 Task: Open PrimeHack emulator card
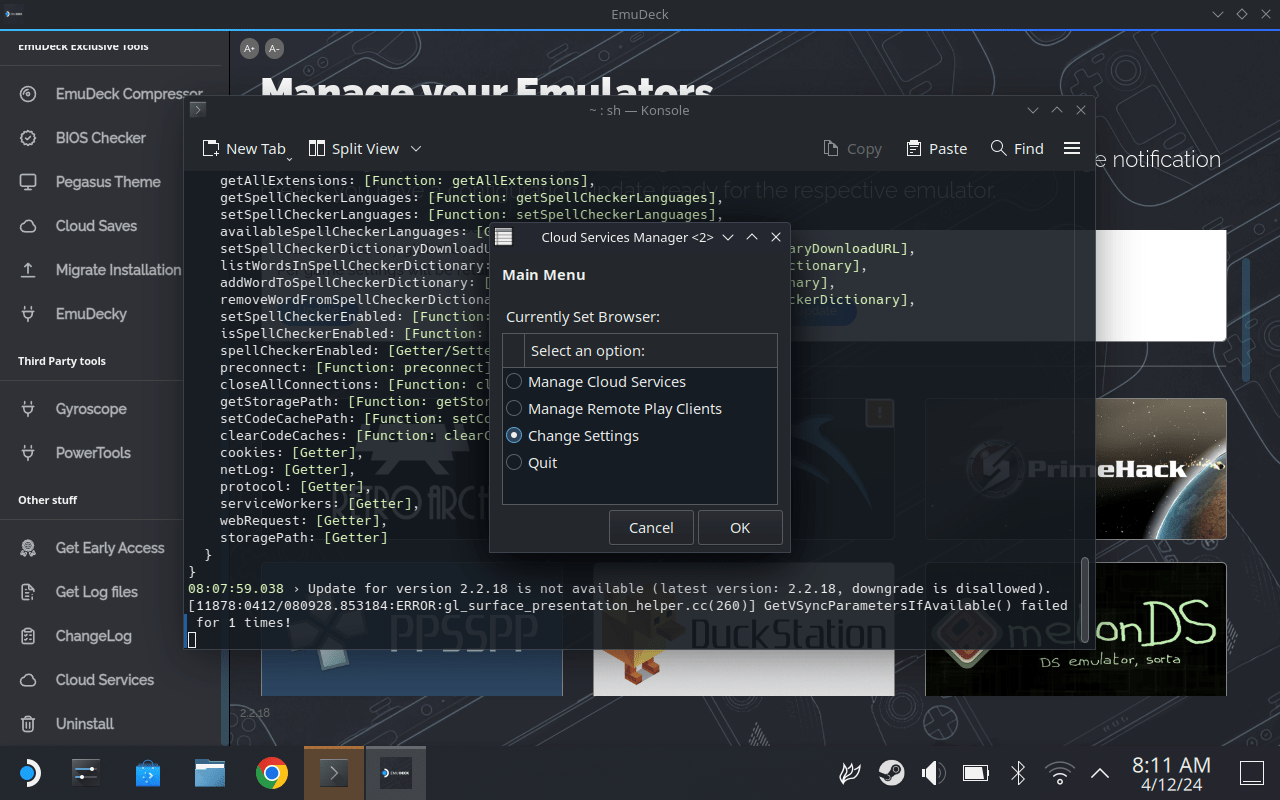[1076, 469]
